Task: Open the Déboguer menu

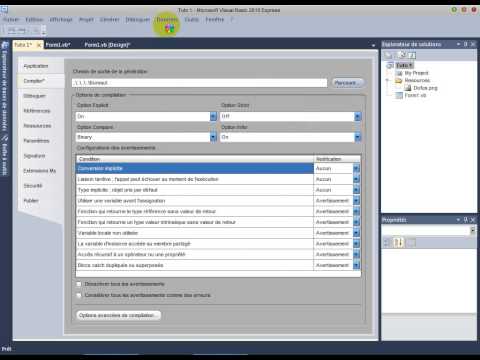Action: tap(138, 20)
